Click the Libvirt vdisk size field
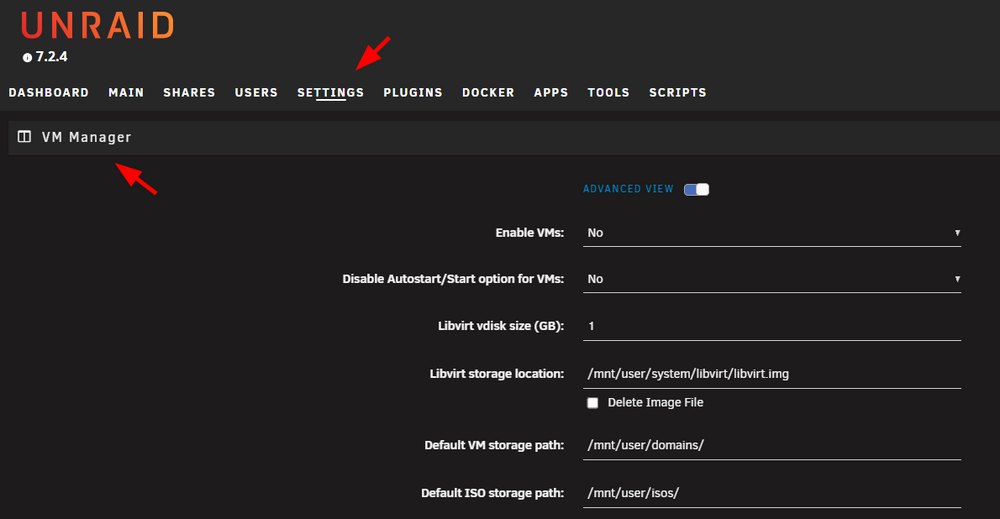This screenshot has width=1000, height=519. click(772, 326)
